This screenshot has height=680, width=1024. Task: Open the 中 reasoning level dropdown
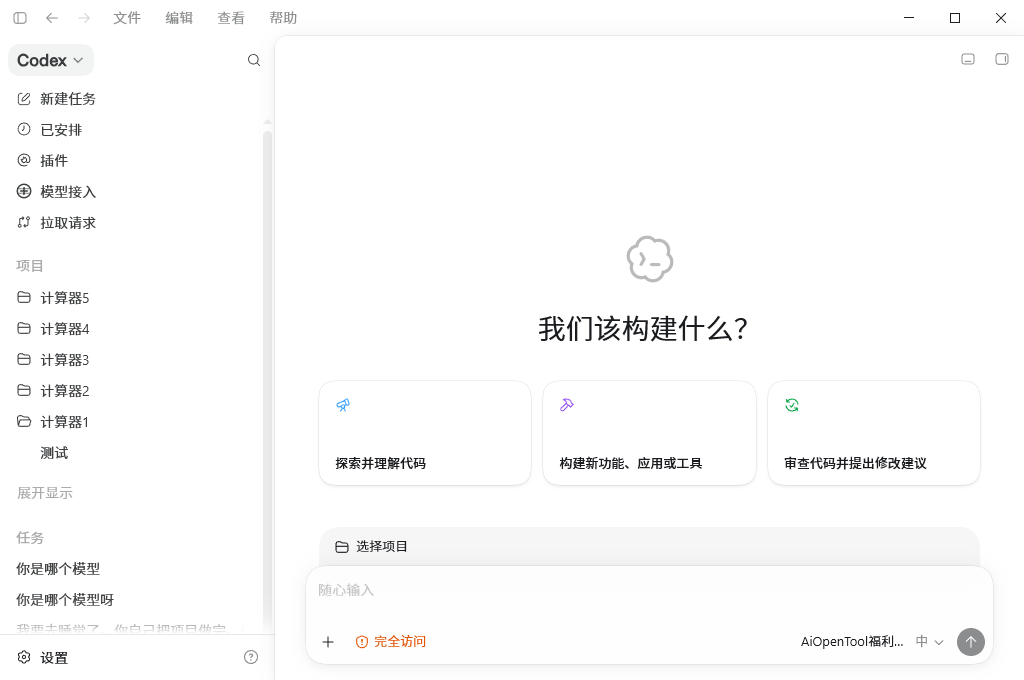pyautogui.click(x=929, y=642)
